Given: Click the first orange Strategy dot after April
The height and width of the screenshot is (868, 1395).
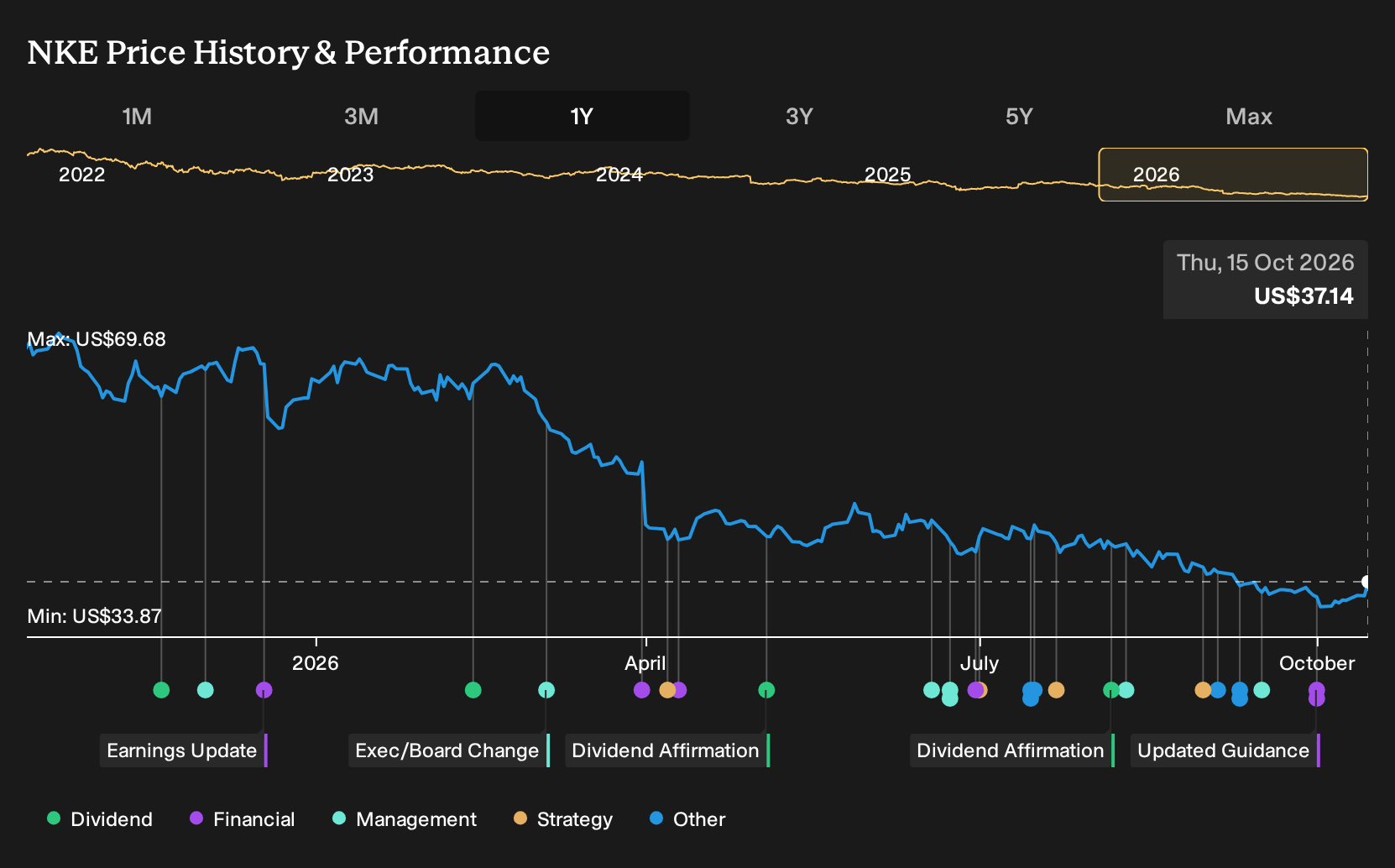Looking at the screenshot, I should 667,690.
